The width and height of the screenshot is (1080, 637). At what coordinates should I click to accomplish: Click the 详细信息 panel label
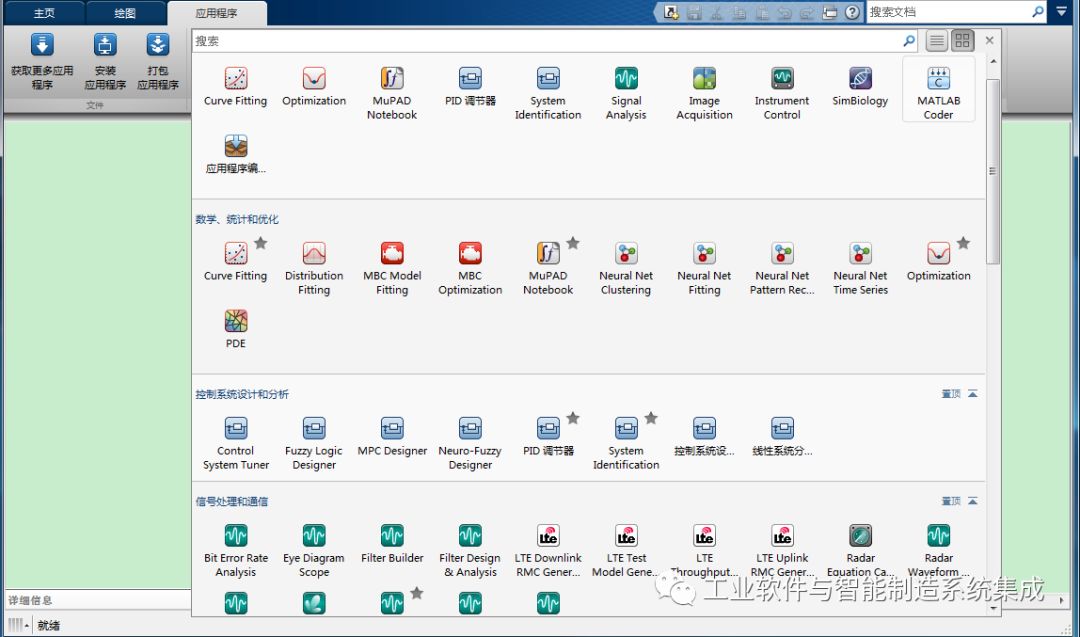[30, 600]
